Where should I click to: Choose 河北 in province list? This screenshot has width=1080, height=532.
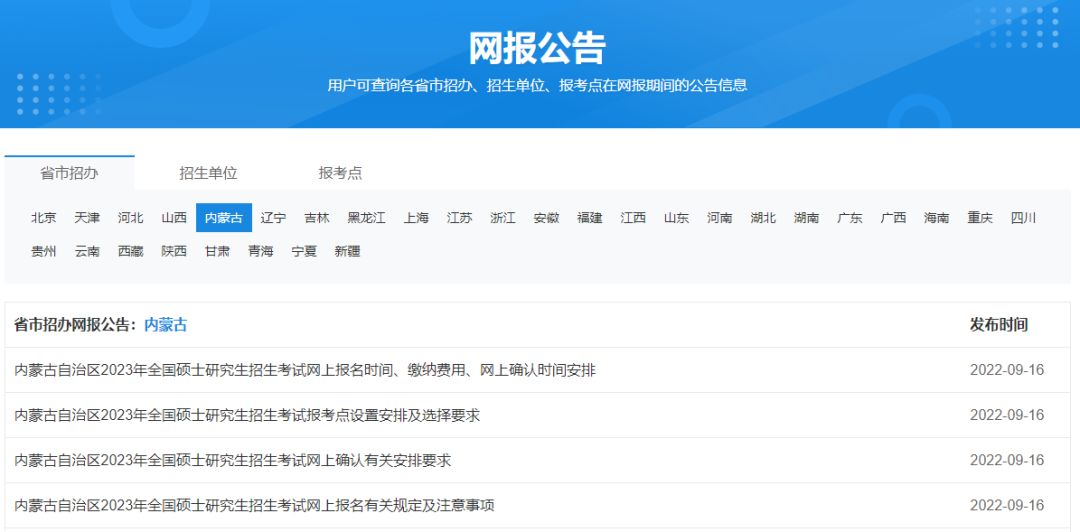click(x=130, y=218)
